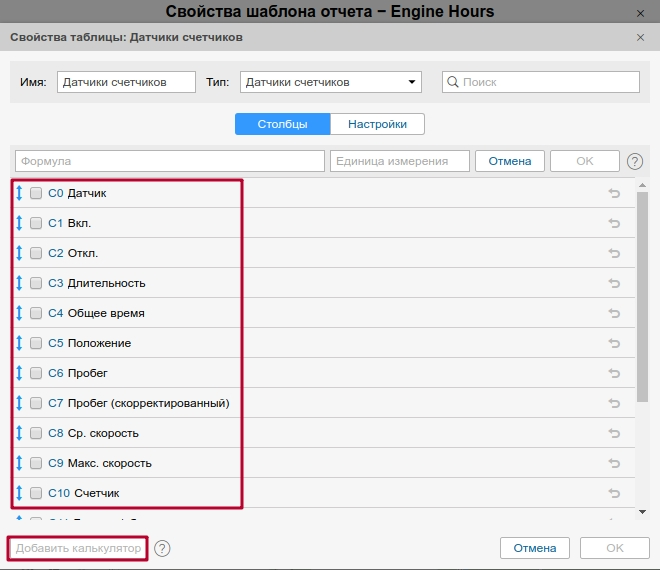
Task: Click the help question mark next to the formula OK button
Action: click(x=635, y=161)
